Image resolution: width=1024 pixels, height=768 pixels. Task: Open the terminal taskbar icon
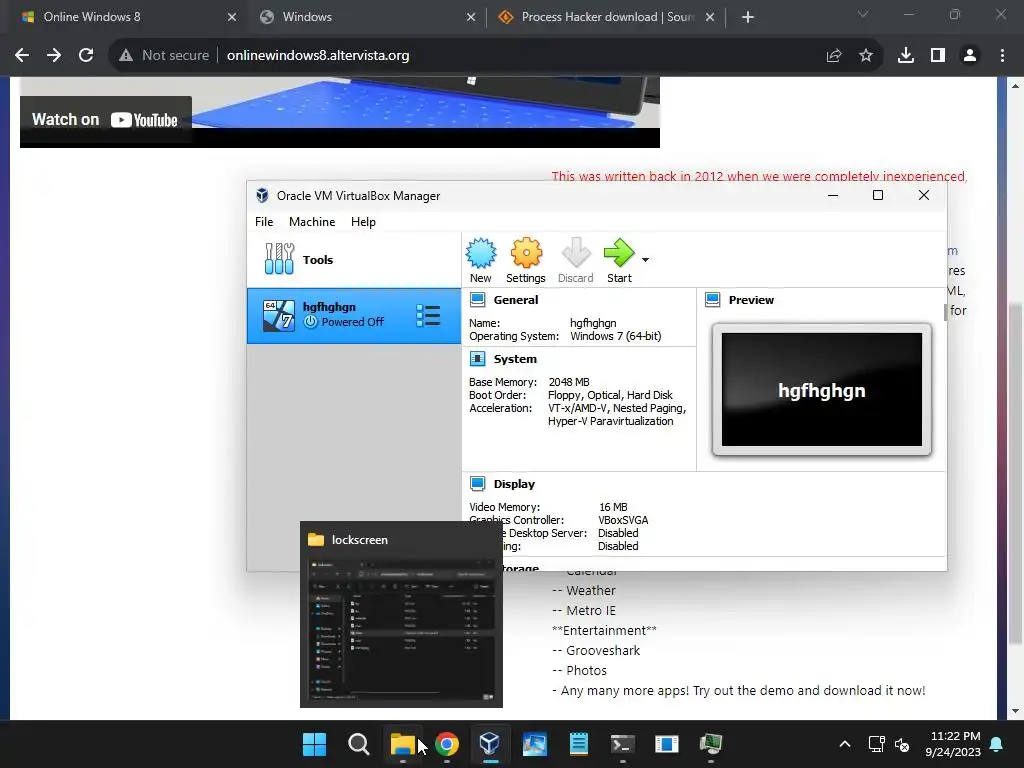[622, 744]
